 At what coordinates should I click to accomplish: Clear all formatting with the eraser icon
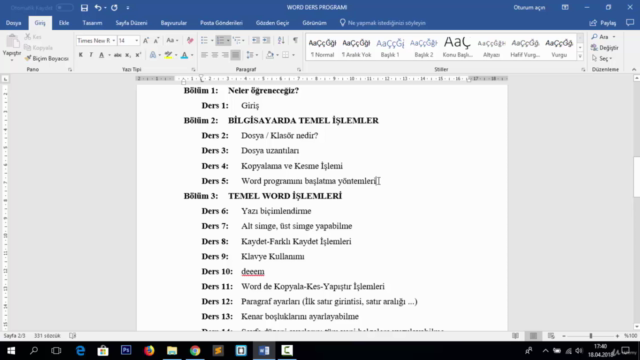click(x=190, y=40)
